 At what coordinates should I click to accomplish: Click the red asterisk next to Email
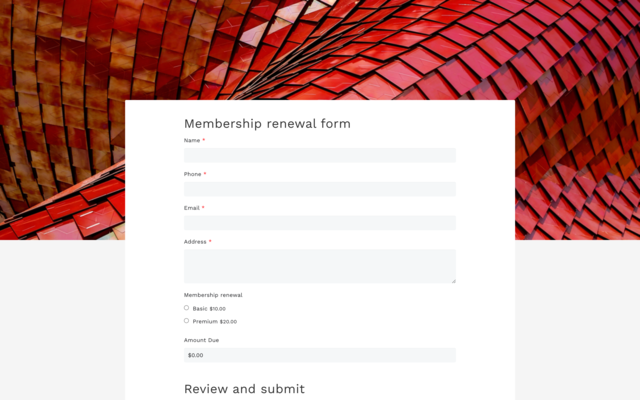pyautogui.click(x=203, y=208)
